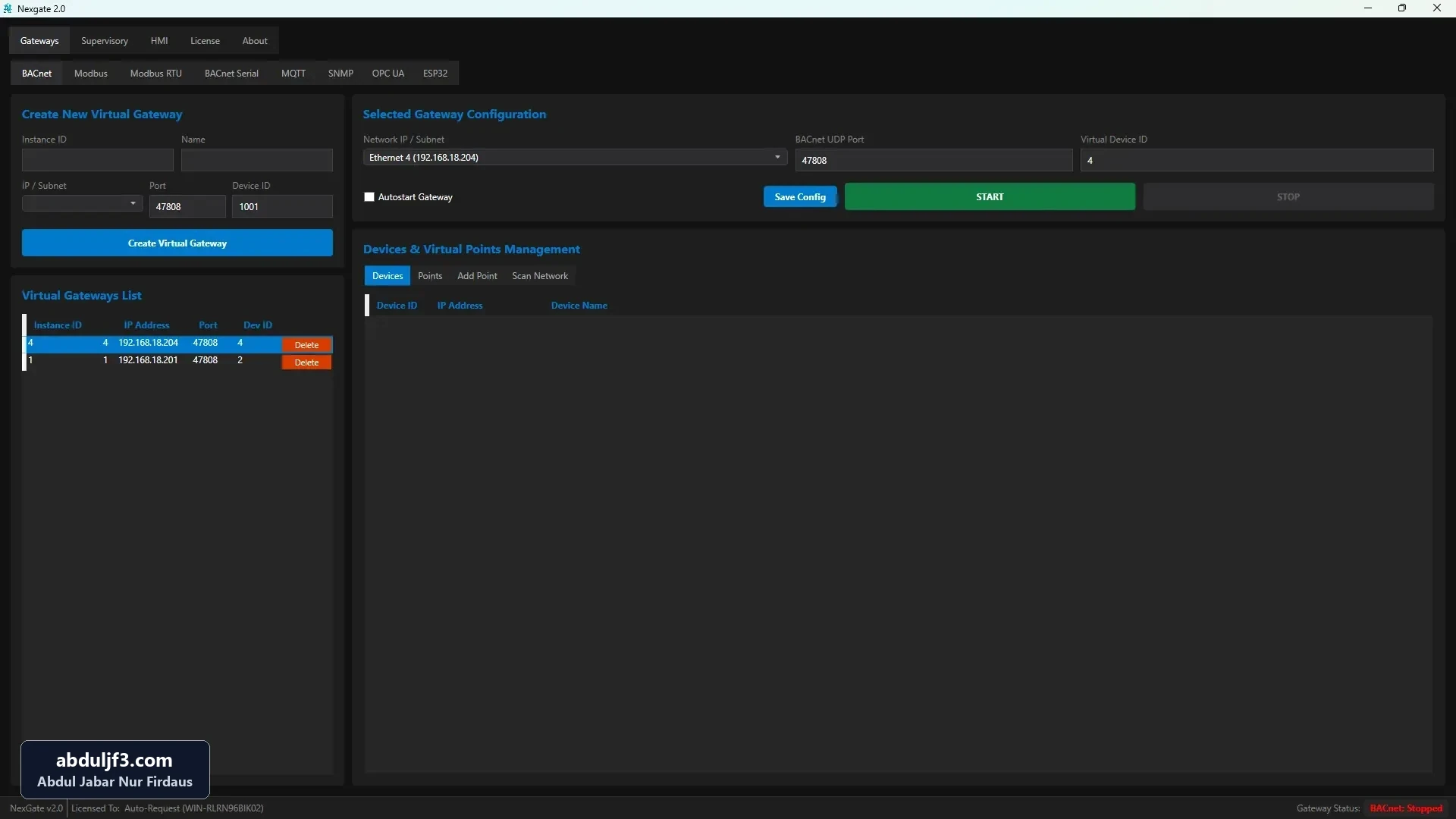Screen dimensions: 1456x819
Task: Open the ESP32 tab
Action: (x=435, y=74)
